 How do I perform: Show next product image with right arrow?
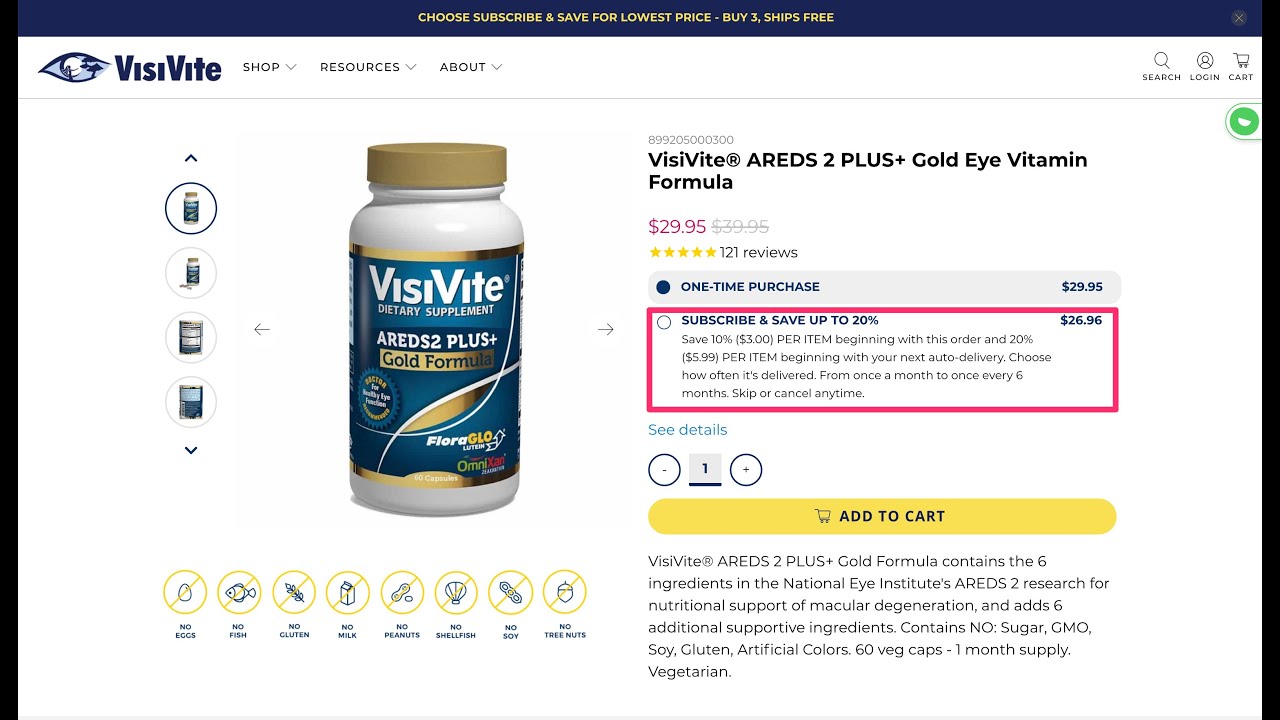605,329
